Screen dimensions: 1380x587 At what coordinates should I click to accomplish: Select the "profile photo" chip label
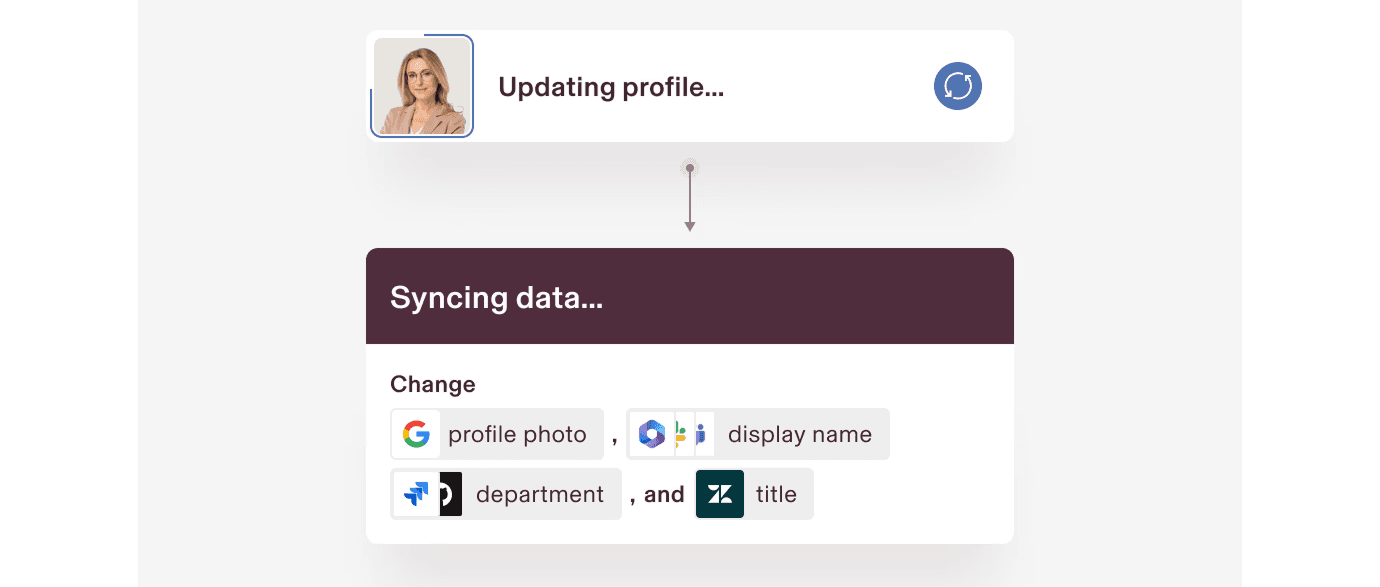tap(517, 435)
